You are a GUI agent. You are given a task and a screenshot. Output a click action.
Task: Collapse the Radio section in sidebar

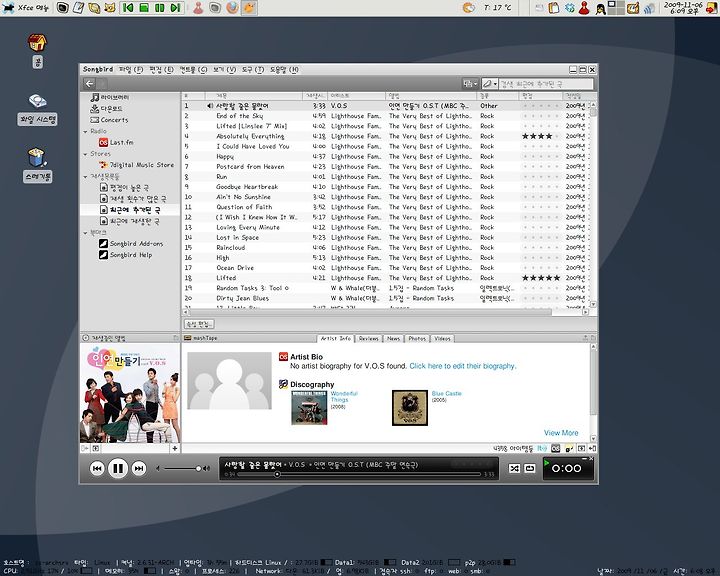coord(85,131)
